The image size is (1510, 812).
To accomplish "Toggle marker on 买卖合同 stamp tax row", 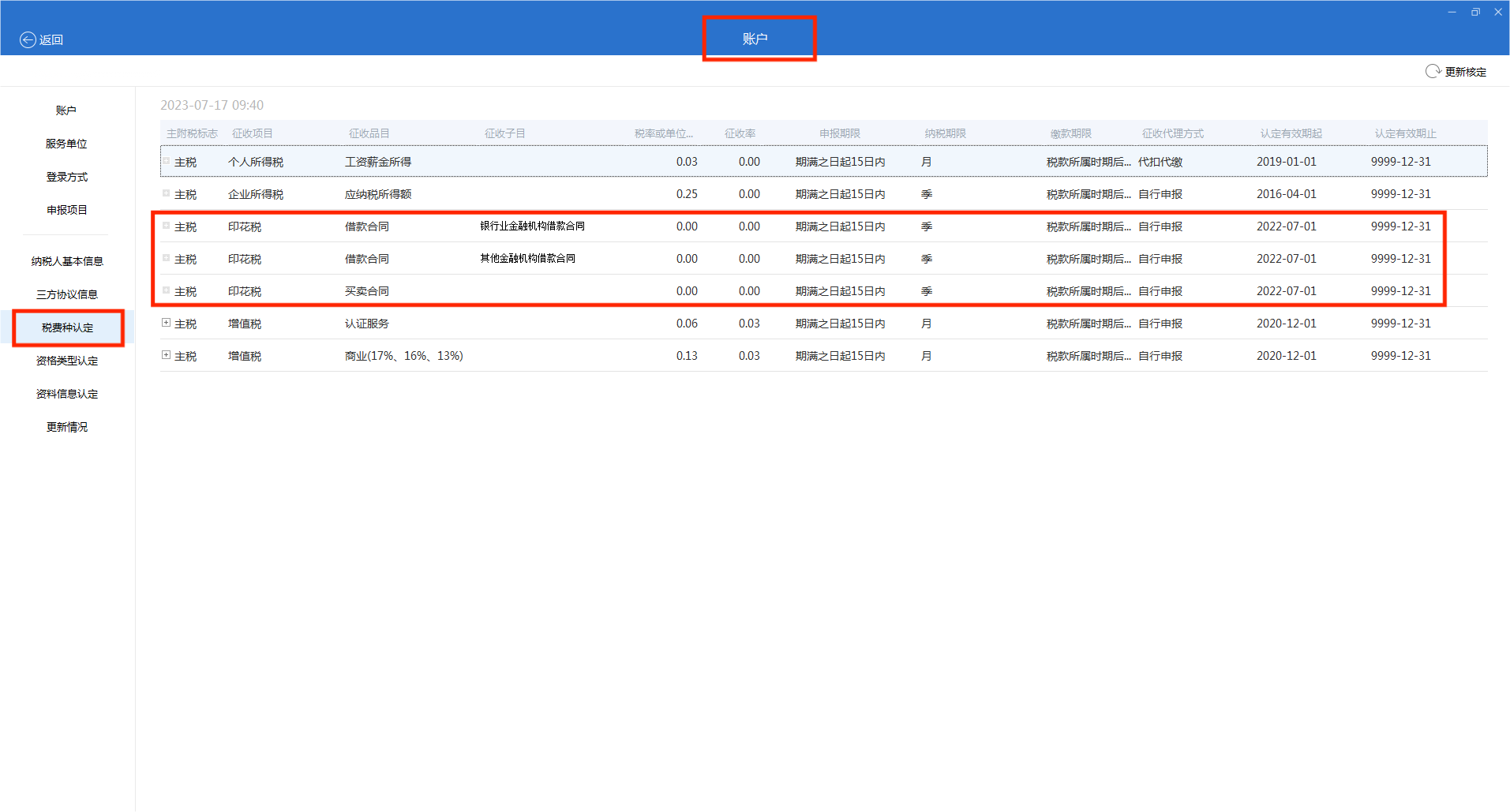I will click(x=166, y=290).
